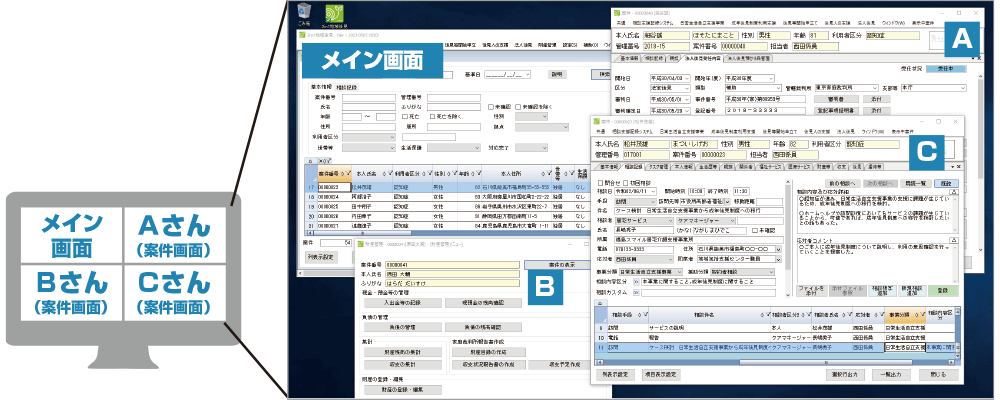Switch to the 相談記録 tab in main window

(x=358, y=87)
